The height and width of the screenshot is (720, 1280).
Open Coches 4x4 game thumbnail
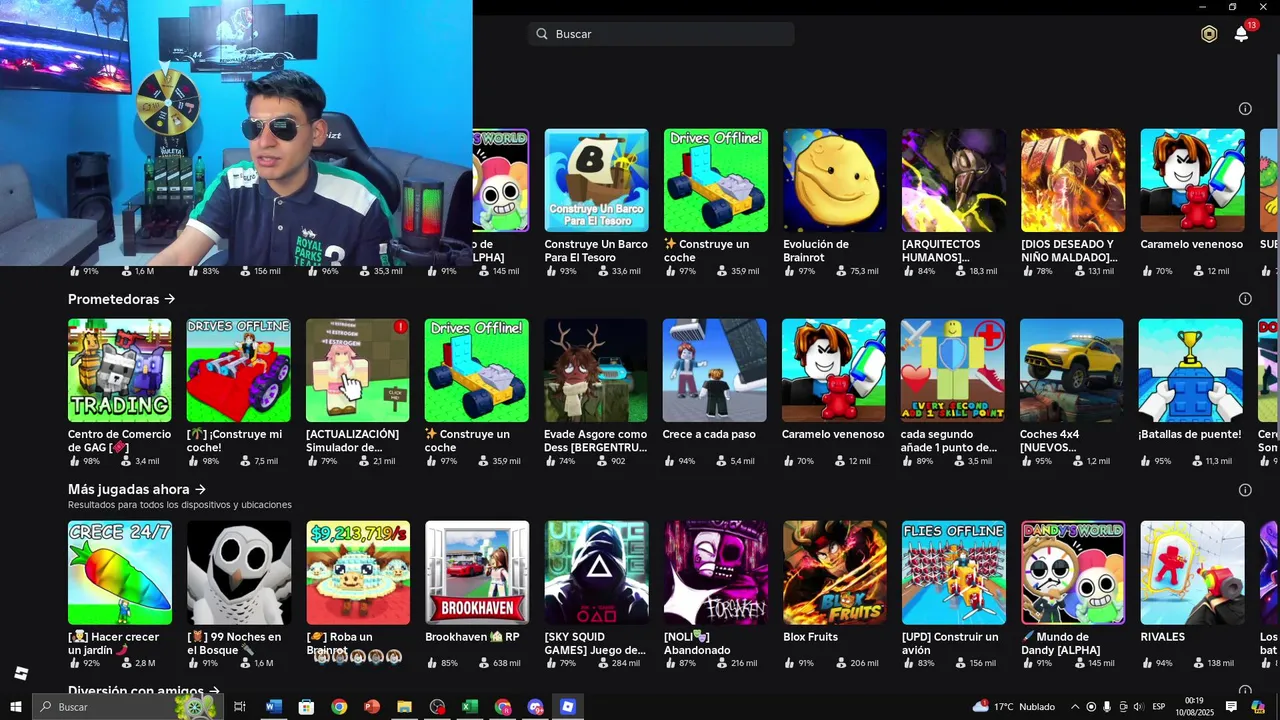[1072, 370]
